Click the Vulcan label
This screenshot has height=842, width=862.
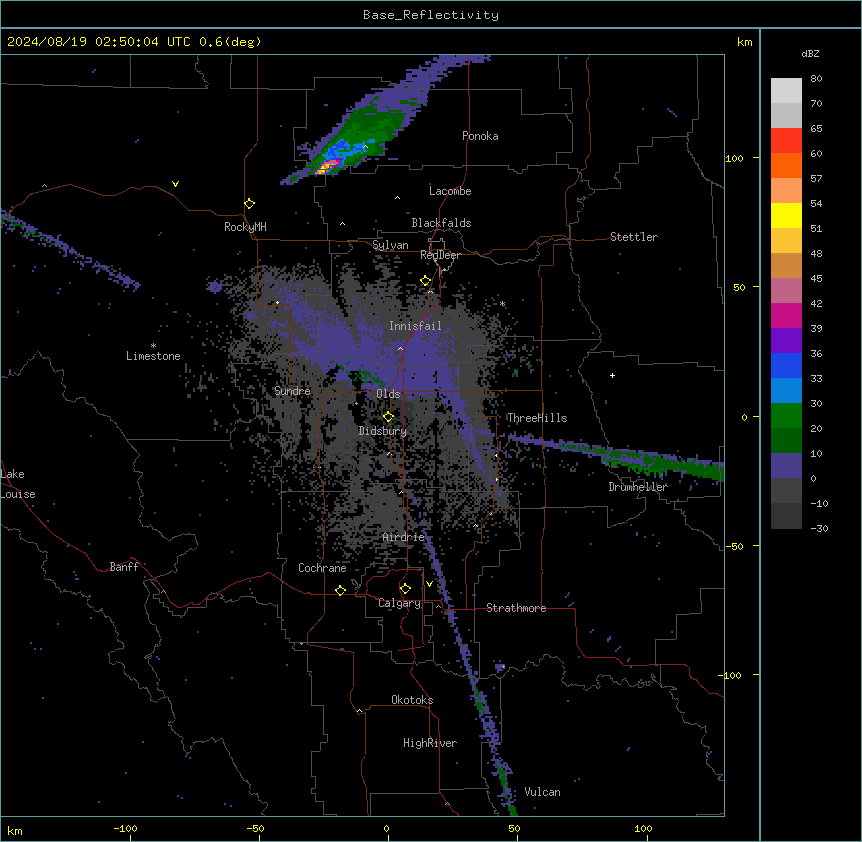pos(542,792)
